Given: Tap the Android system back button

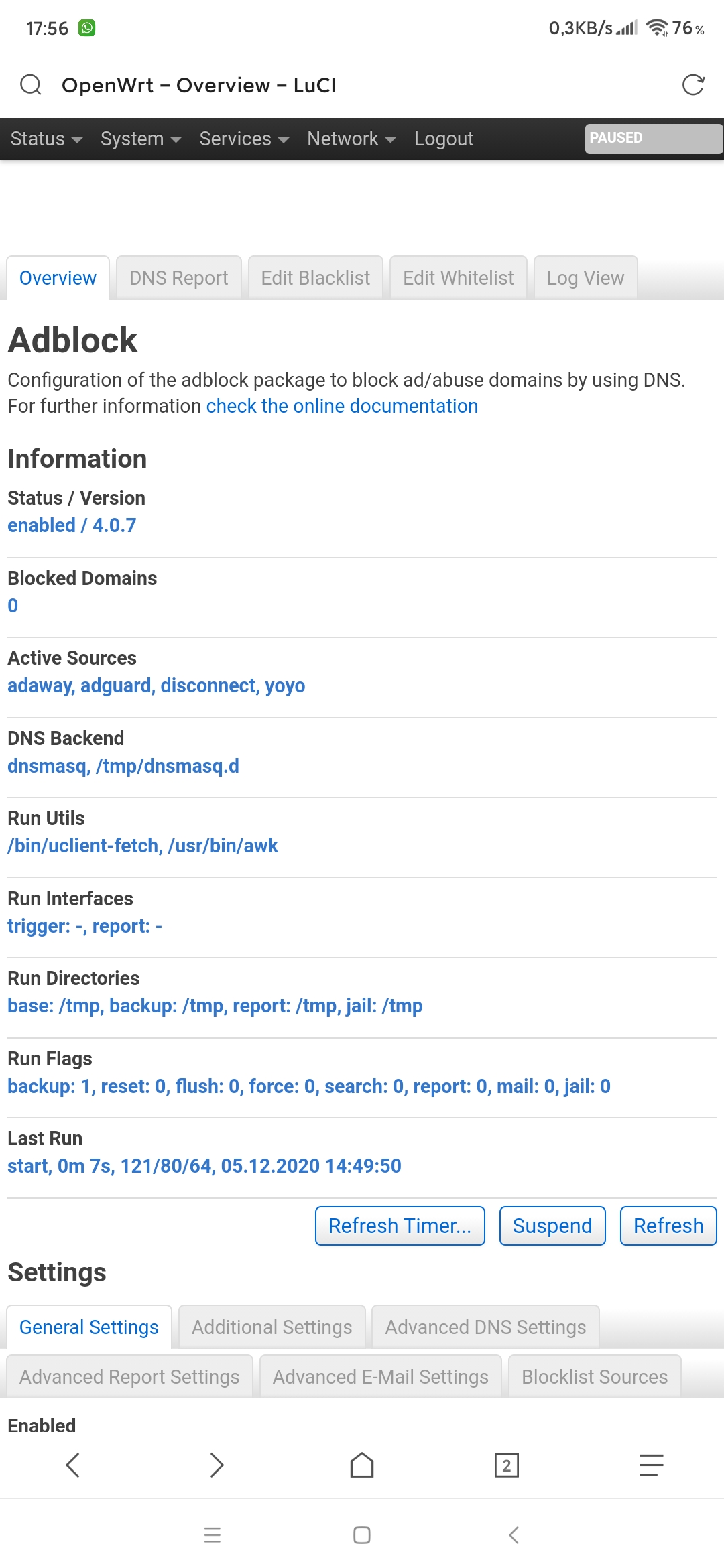Looking at the screenshot, I should pyautogui.click(x=514, y=1535).
